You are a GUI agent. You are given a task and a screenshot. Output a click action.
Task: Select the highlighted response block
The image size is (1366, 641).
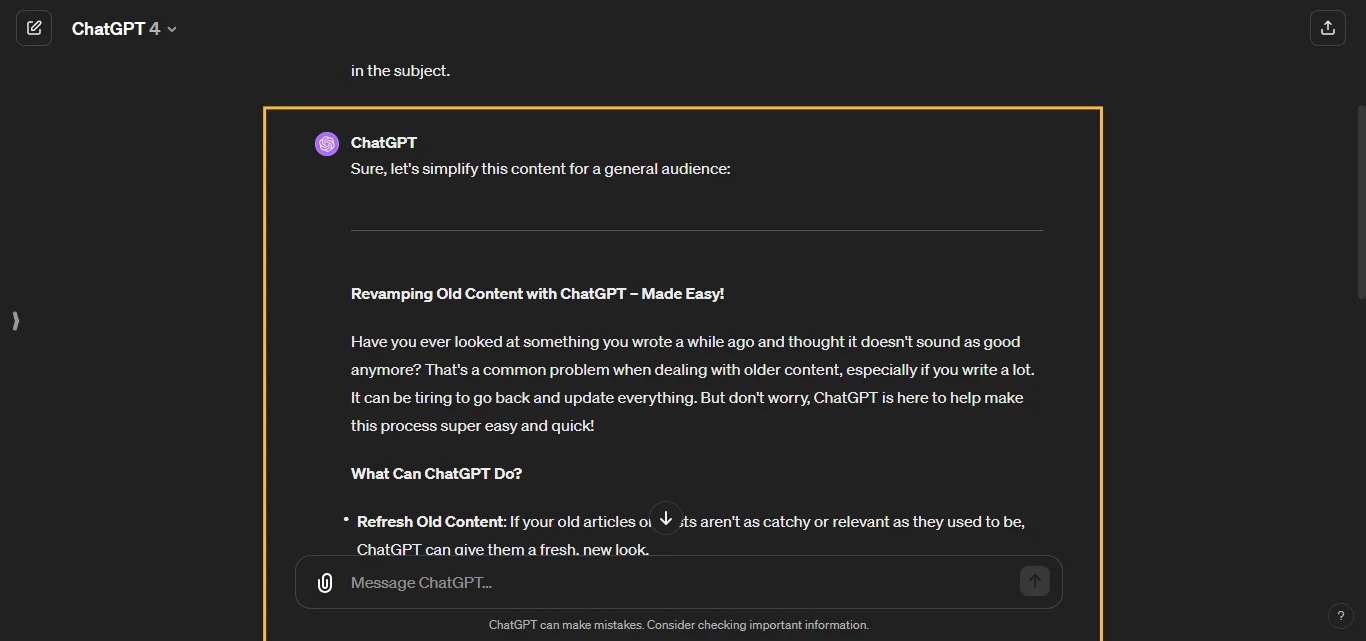click(682, 370)
